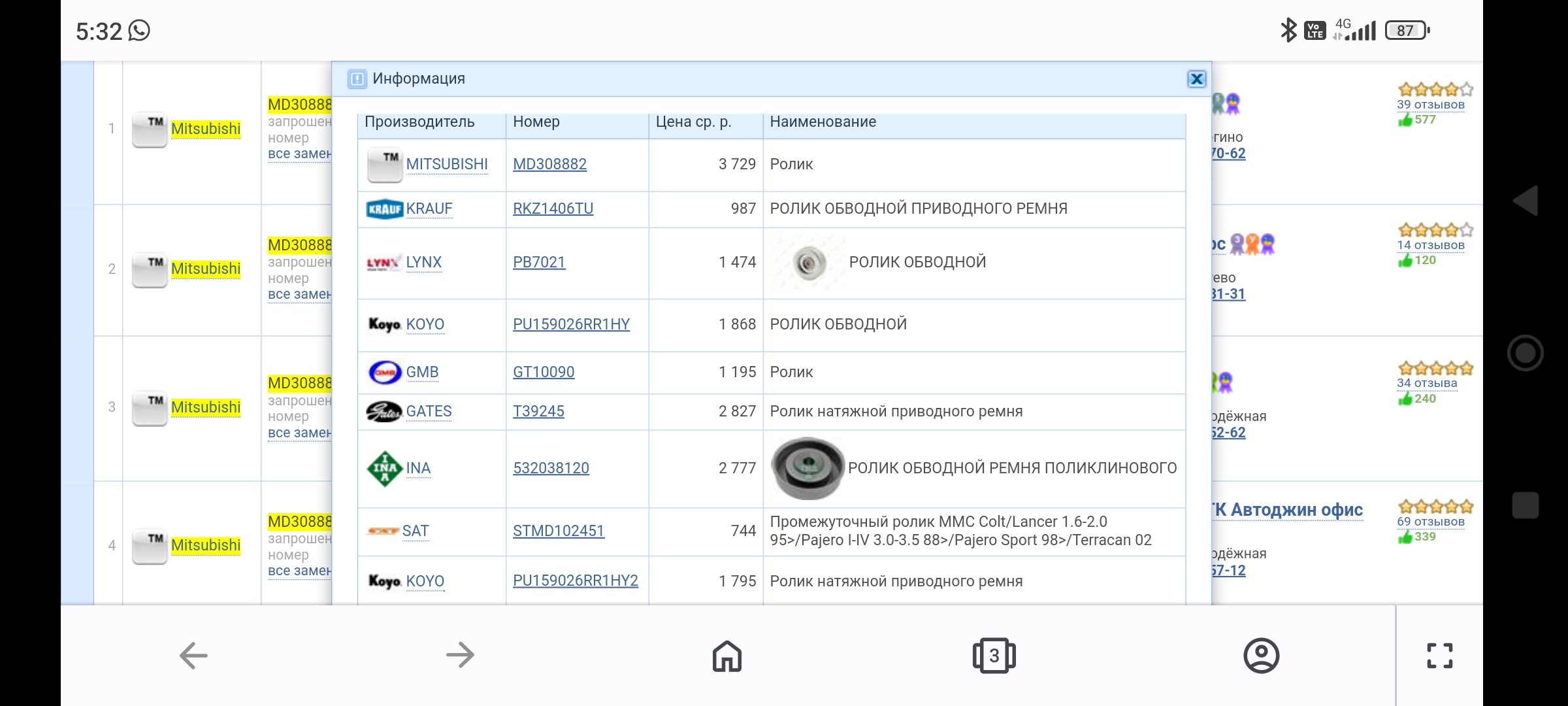
Task: Open the INA roller product photo
Action: coord(808,468)
